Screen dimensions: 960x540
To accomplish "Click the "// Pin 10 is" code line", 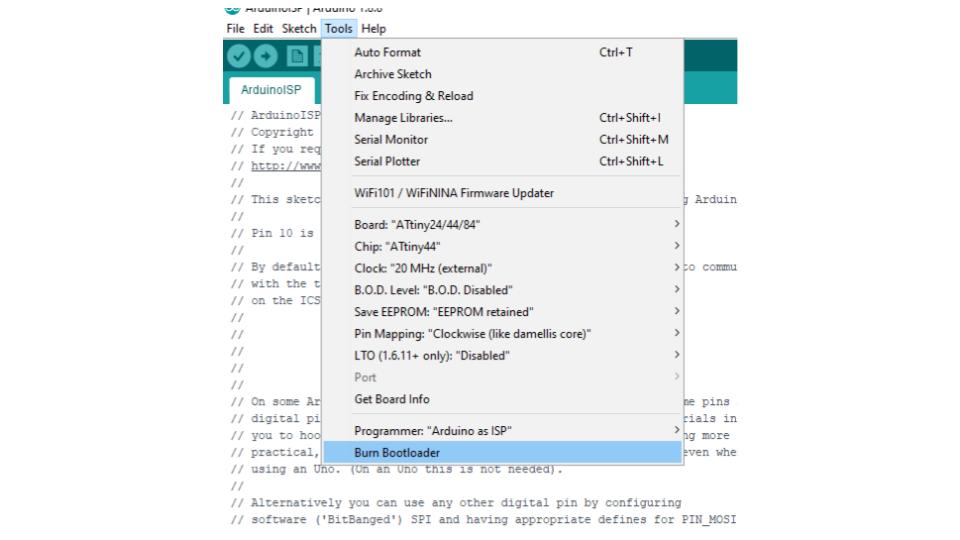I will pos(272,233).
